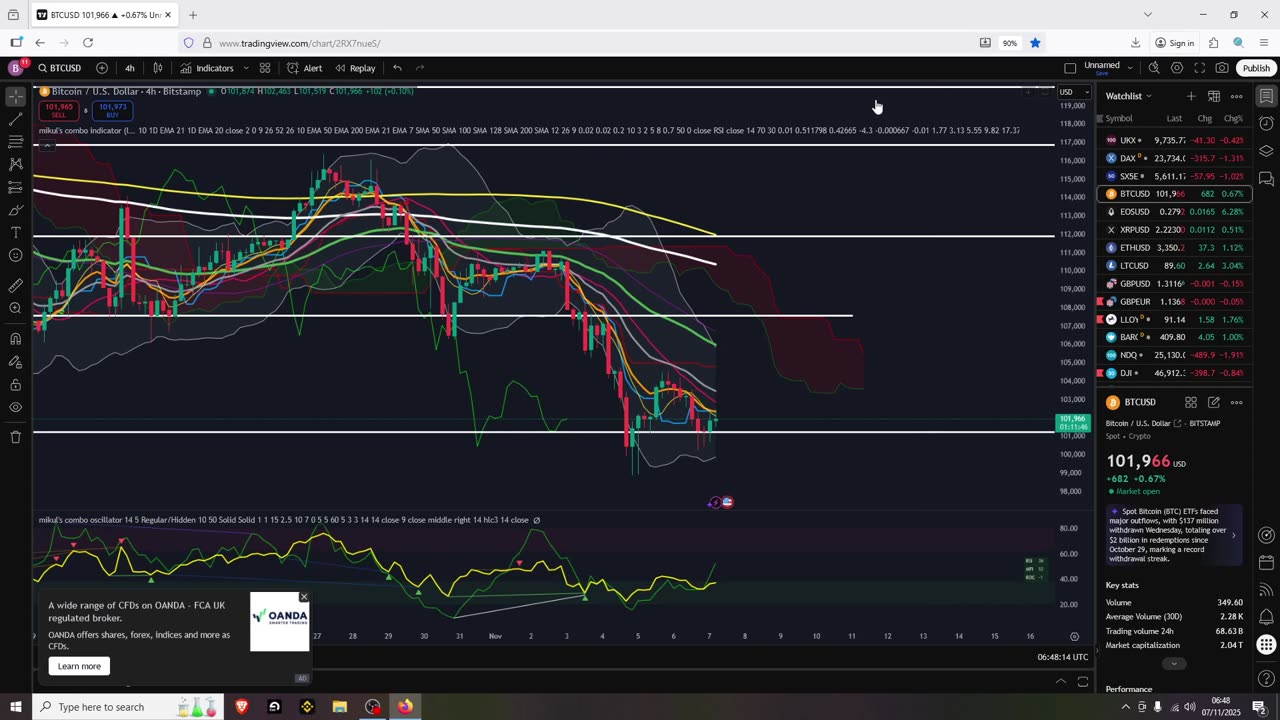Open the Spot Bitcoin ETFs news item
This screenshot has height=720, width=1280.
click(1174, 535)
